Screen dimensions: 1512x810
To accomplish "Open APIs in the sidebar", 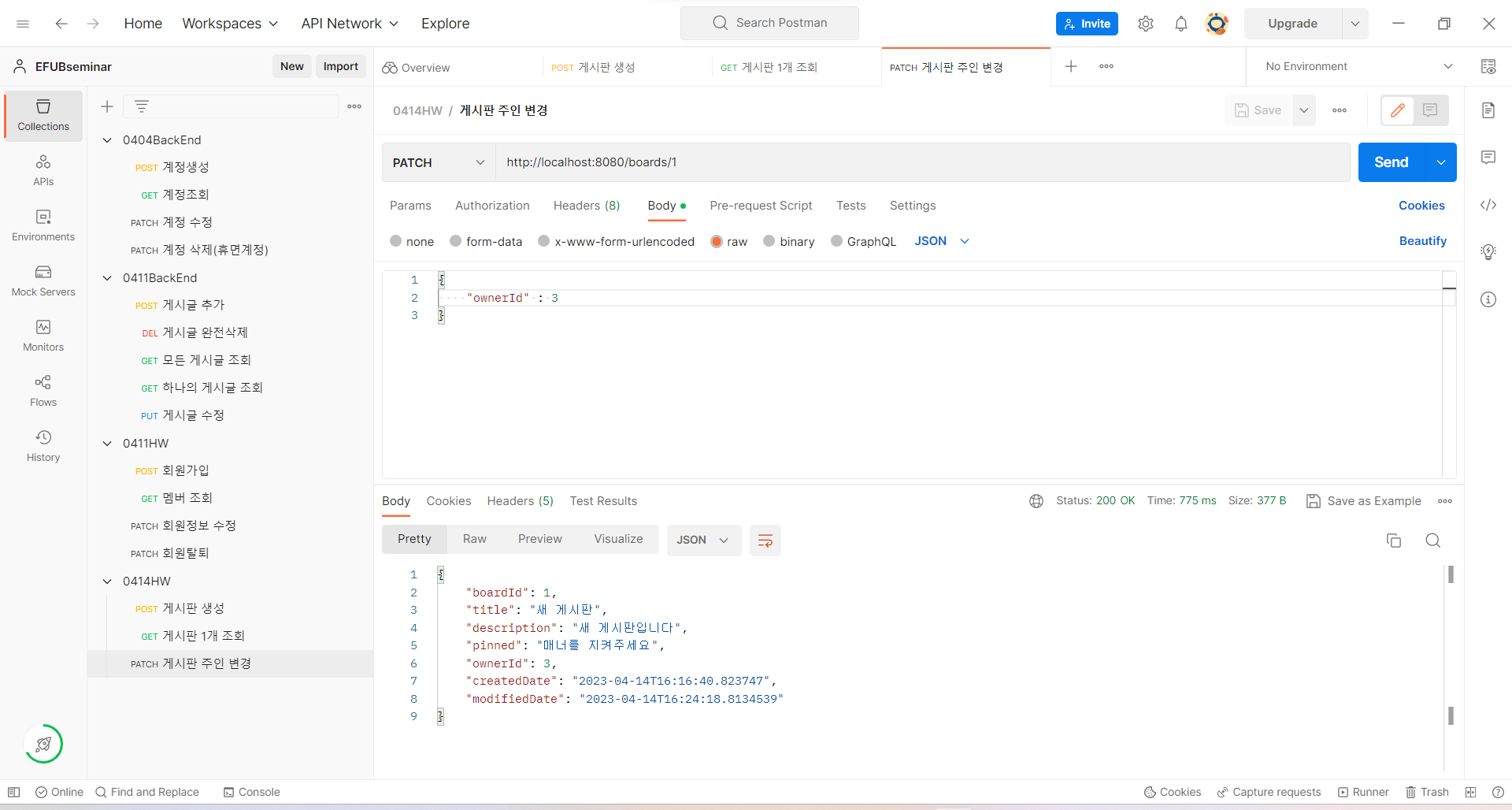I will pos(43,170).
